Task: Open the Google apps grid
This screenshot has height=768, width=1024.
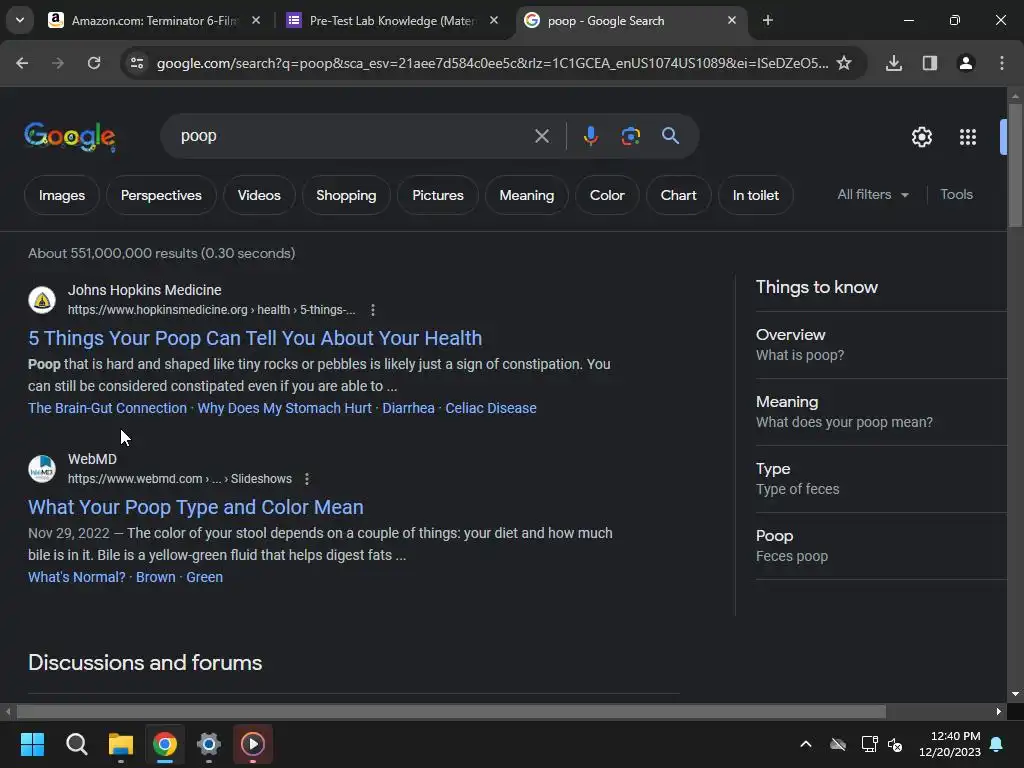Action: [968, 137]
